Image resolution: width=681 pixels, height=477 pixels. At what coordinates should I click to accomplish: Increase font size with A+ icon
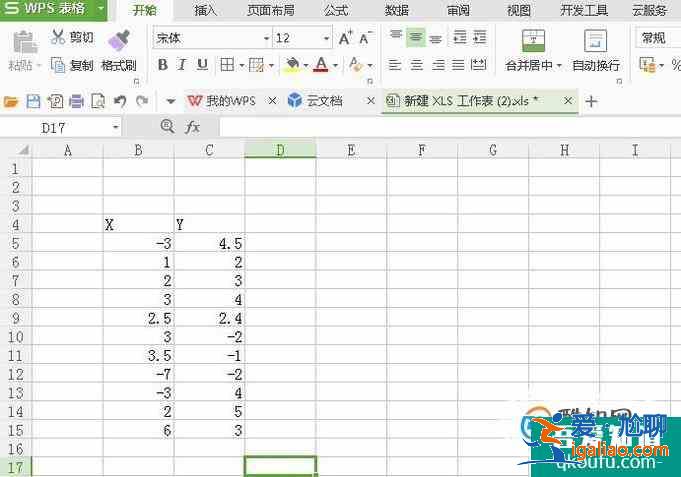[x=345, y=38]
